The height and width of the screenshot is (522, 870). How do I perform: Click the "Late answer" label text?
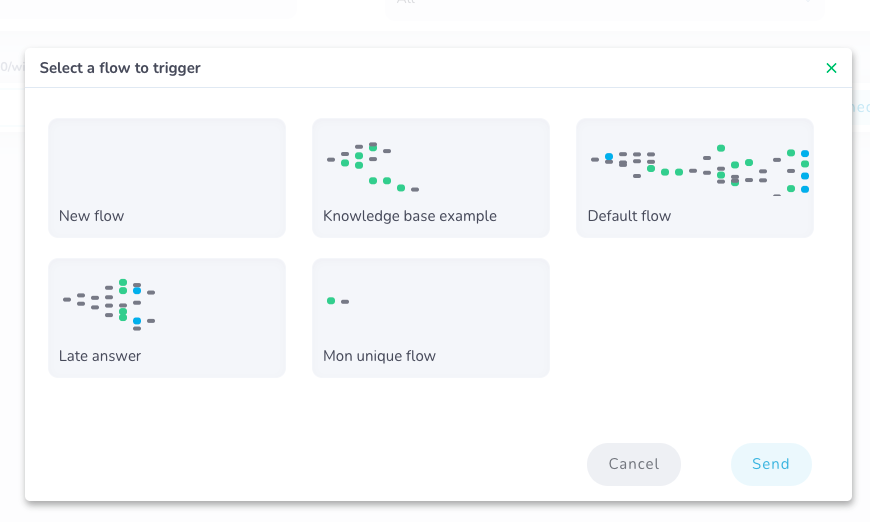(100, 356)
